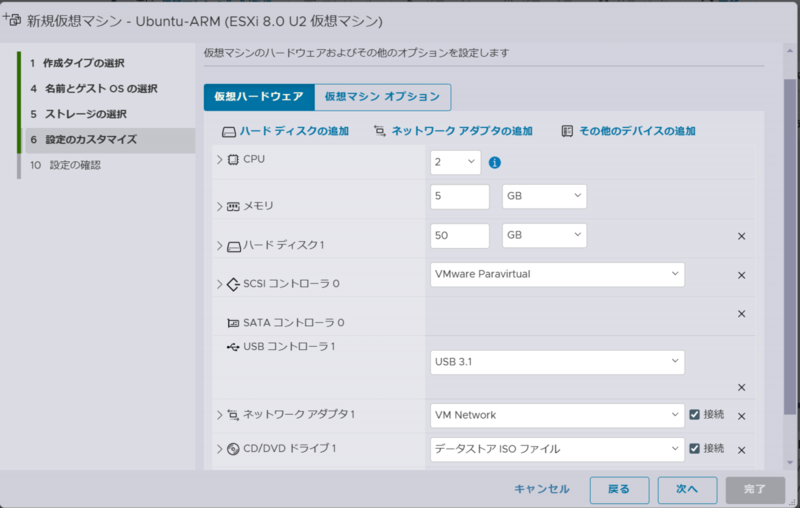
Task: Click the SATA コントローラ 0 icon
Action: pyautogui.click(x=233, y=323)
